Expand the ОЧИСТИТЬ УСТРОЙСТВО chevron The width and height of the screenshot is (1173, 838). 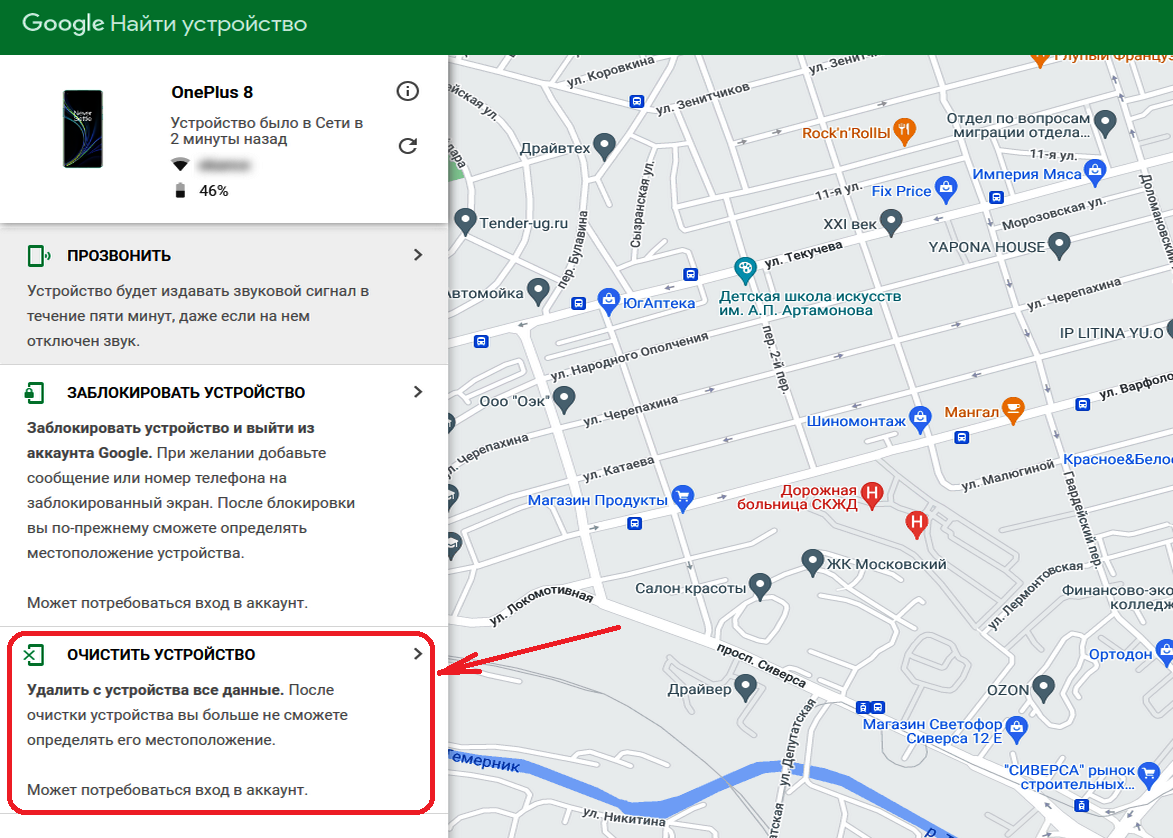[x=418, y=654]
